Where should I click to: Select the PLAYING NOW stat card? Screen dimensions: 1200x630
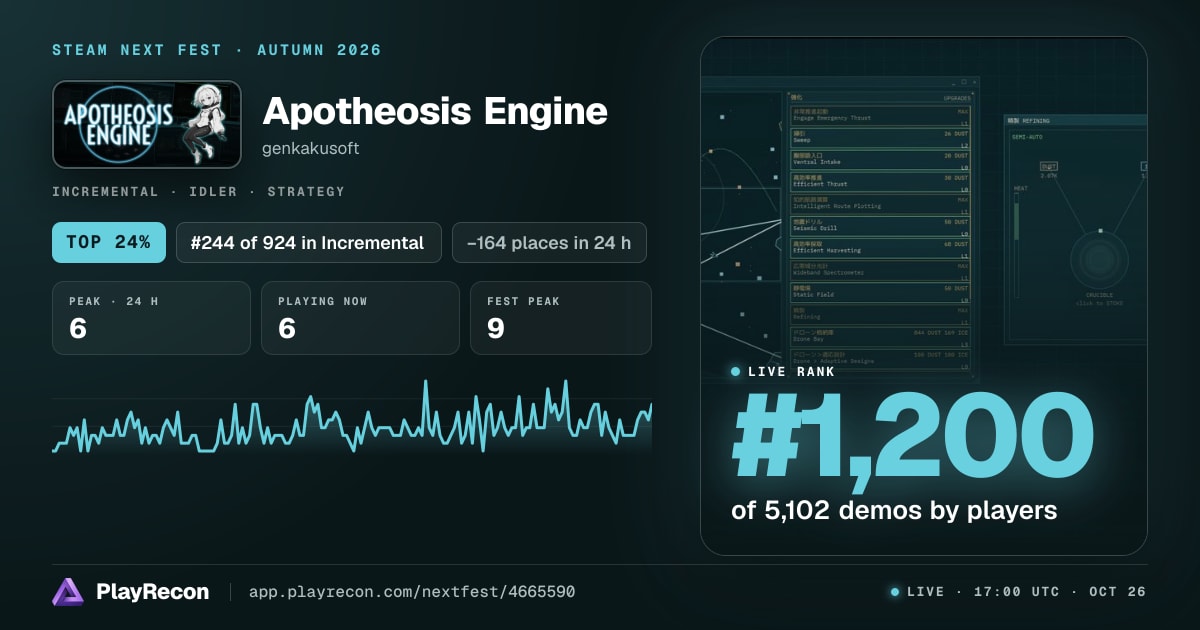click(360, 318)
